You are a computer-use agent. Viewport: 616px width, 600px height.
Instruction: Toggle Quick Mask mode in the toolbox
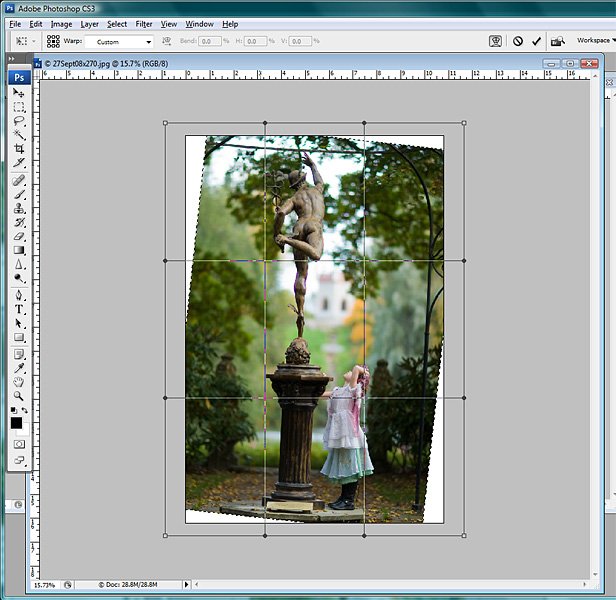19,443
